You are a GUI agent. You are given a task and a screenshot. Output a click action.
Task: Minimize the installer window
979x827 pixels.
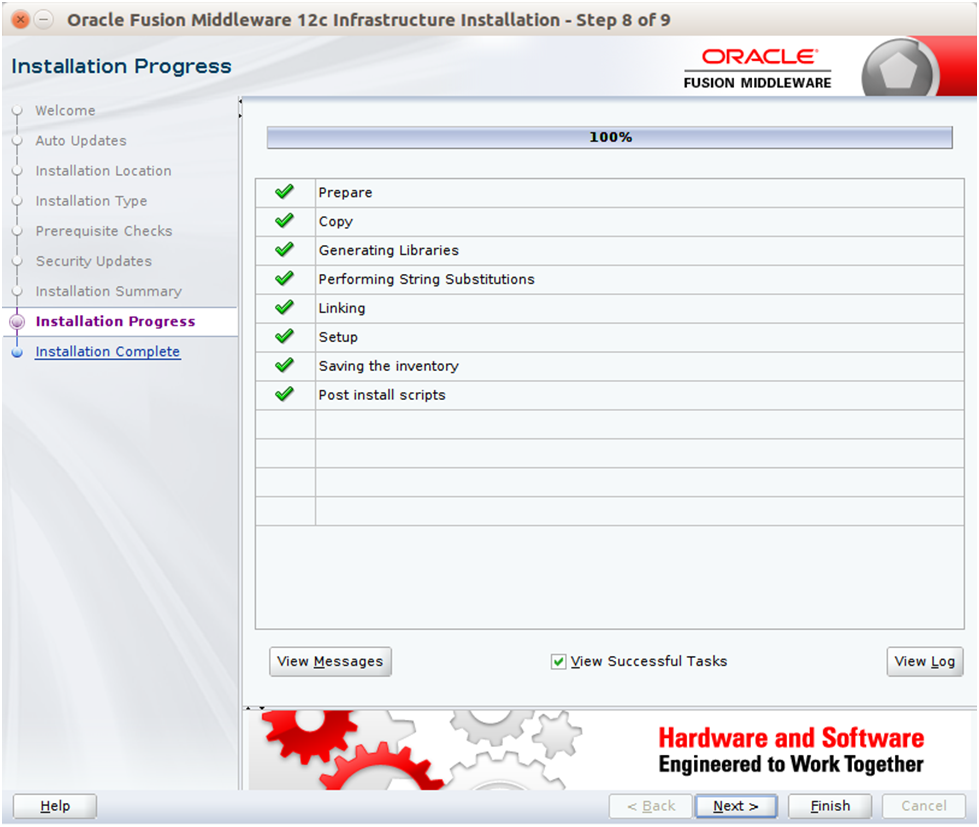click(43, 20)
